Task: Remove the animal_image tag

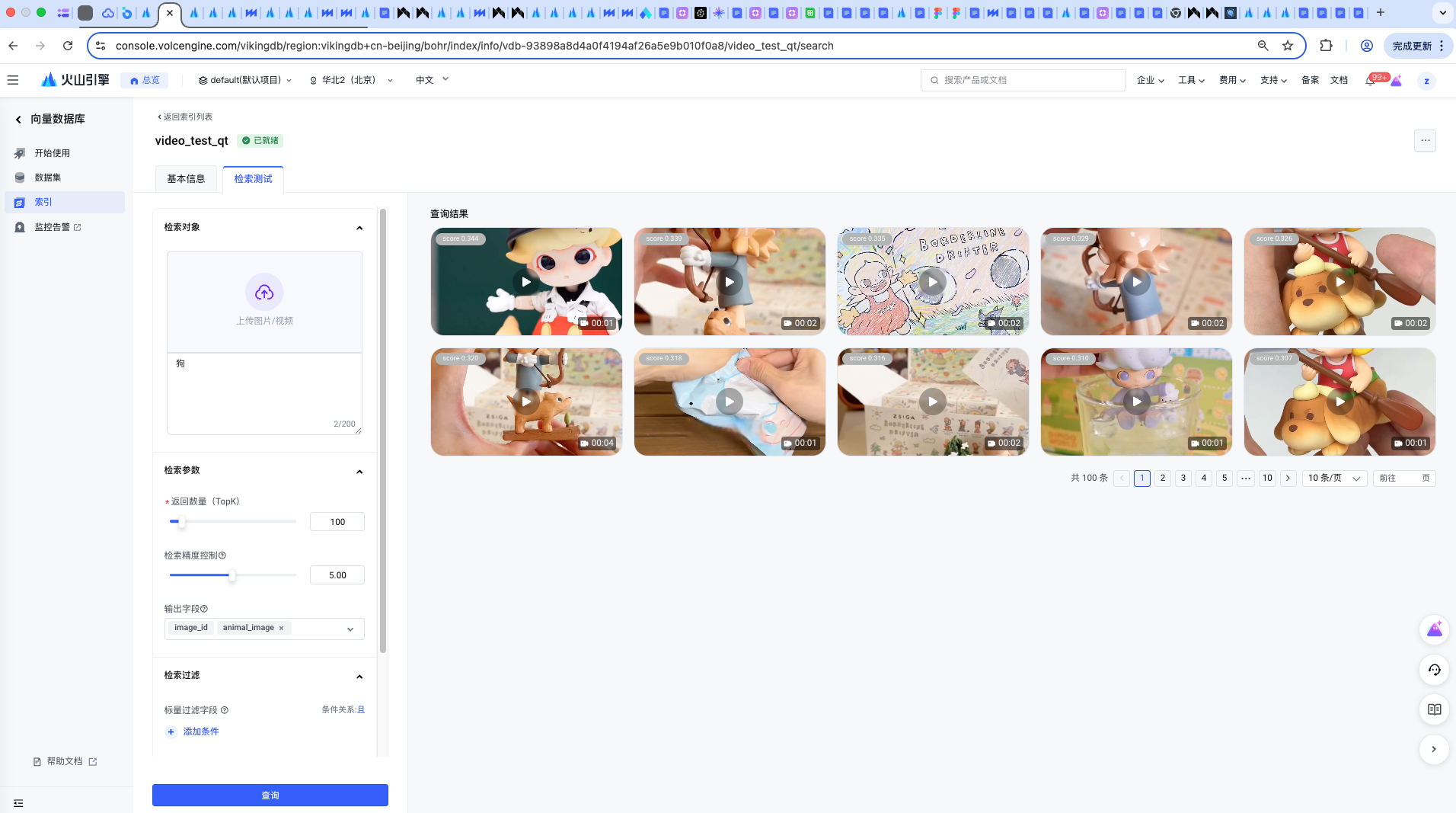Action: tap(281, 628)
